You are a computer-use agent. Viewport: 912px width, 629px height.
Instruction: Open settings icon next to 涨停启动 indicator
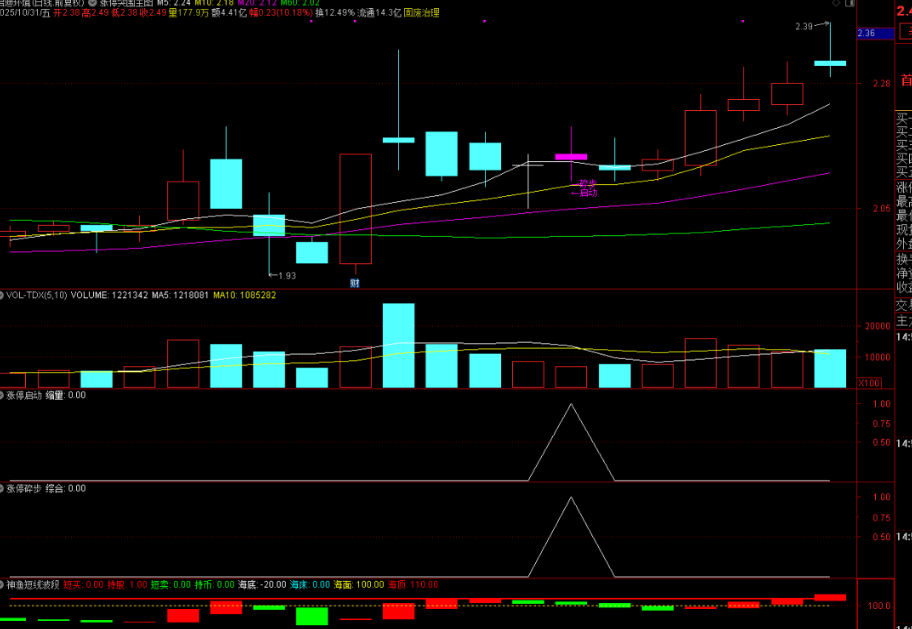(3, 395)
